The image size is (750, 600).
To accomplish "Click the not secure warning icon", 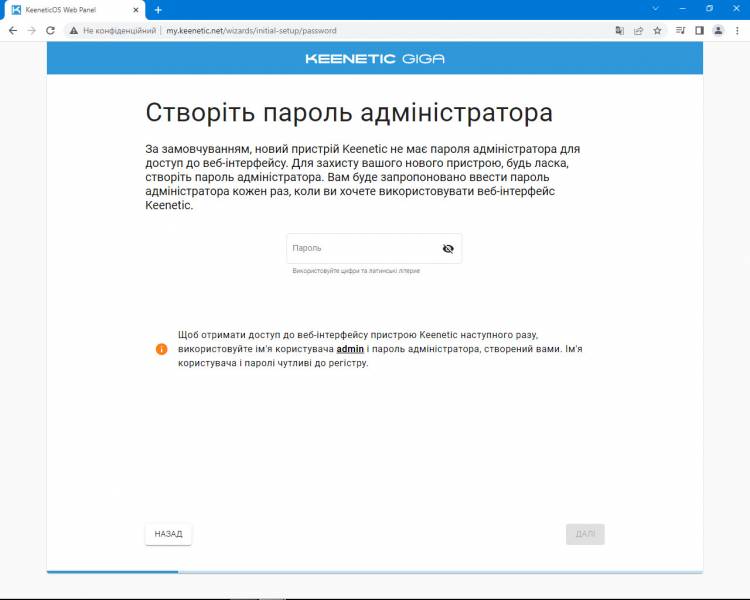I will point(73,31).
